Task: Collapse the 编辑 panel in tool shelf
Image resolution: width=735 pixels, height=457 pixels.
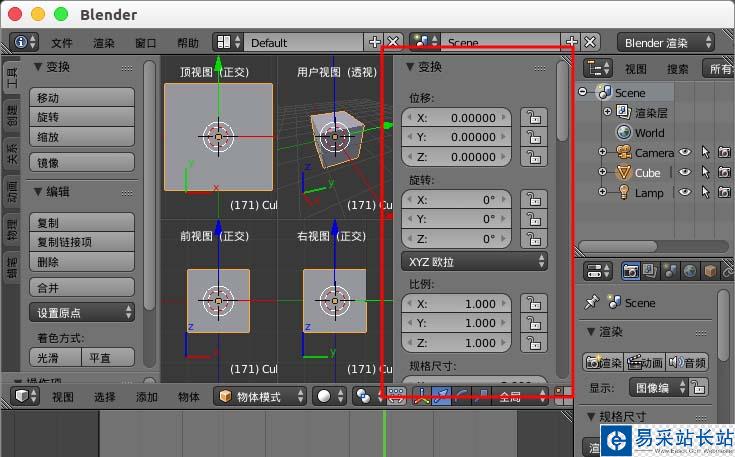Action: click(38, 191)
